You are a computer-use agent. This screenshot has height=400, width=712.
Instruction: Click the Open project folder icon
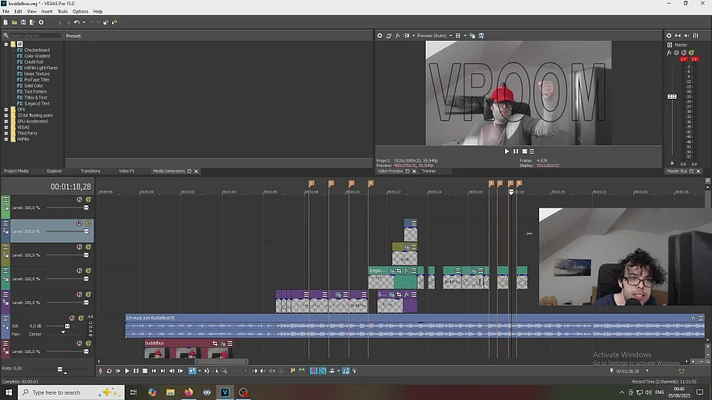[x=15, y=22]
